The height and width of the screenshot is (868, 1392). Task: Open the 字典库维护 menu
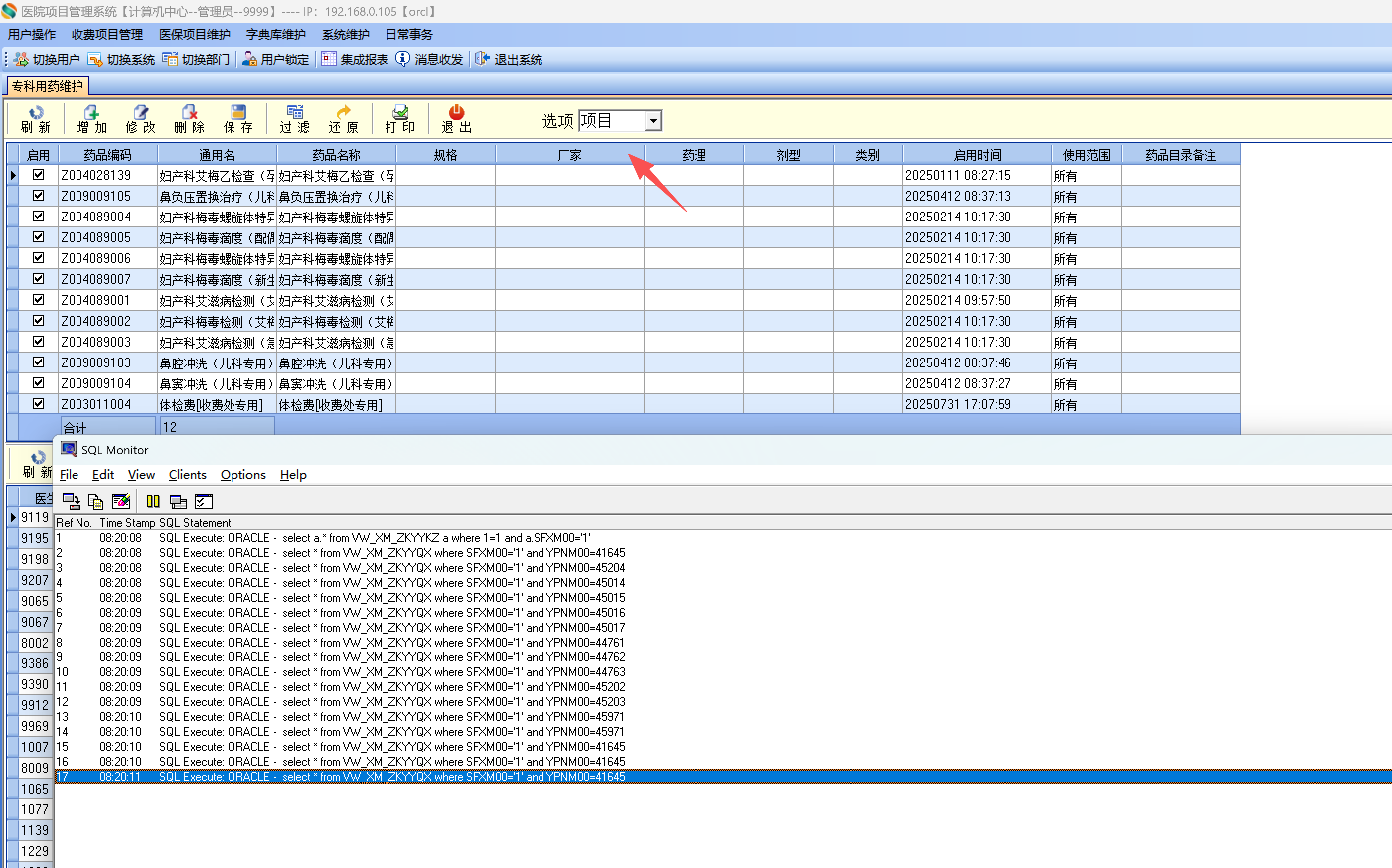pos(276,34)
